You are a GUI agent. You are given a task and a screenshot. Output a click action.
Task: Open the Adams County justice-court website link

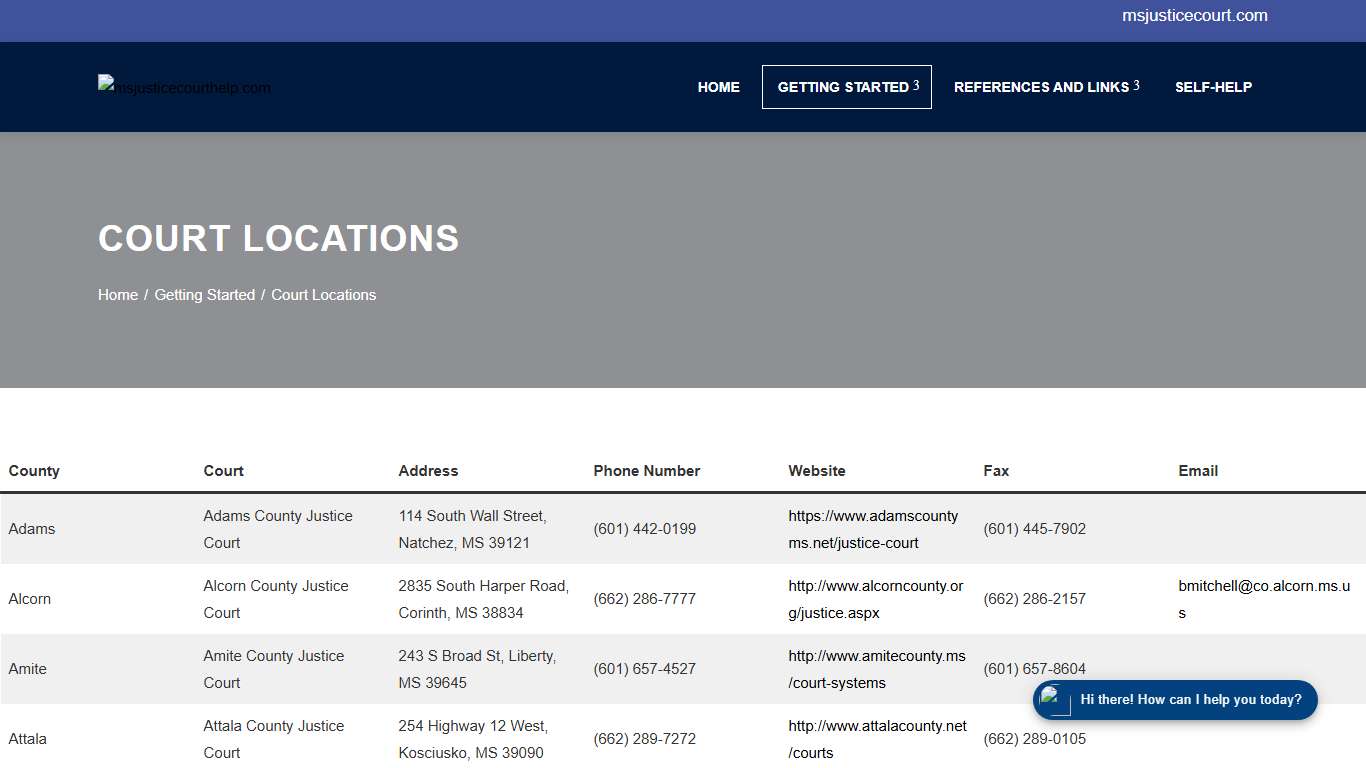click(873, 529)
